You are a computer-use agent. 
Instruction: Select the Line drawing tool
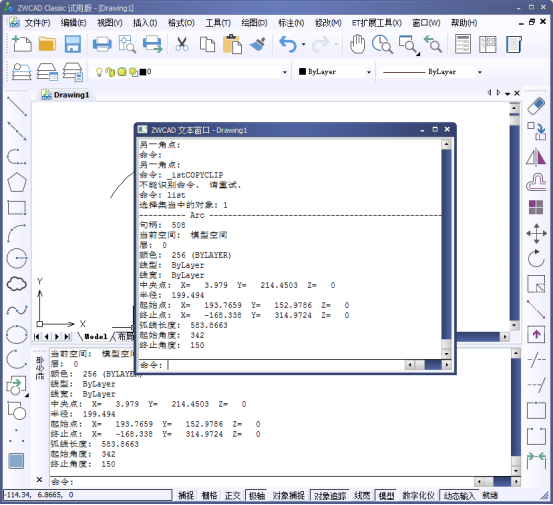coord(17,106)
